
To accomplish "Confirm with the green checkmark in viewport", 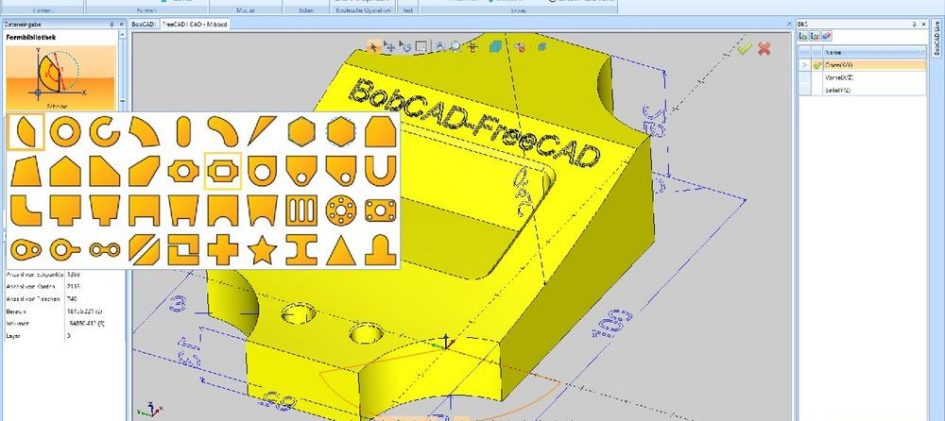I will pyautogui.click(x=745, y=48).
